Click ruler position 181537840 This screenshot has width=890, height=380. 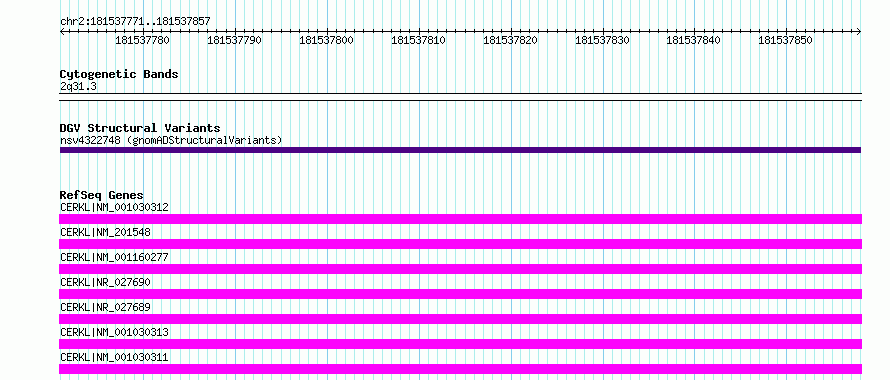coord(694,40)
